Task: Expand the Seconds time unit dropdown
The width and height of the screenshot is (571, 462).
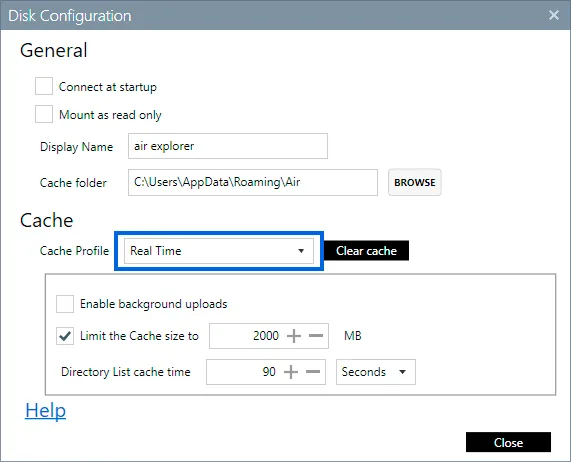Action: [x=375, y=372]
